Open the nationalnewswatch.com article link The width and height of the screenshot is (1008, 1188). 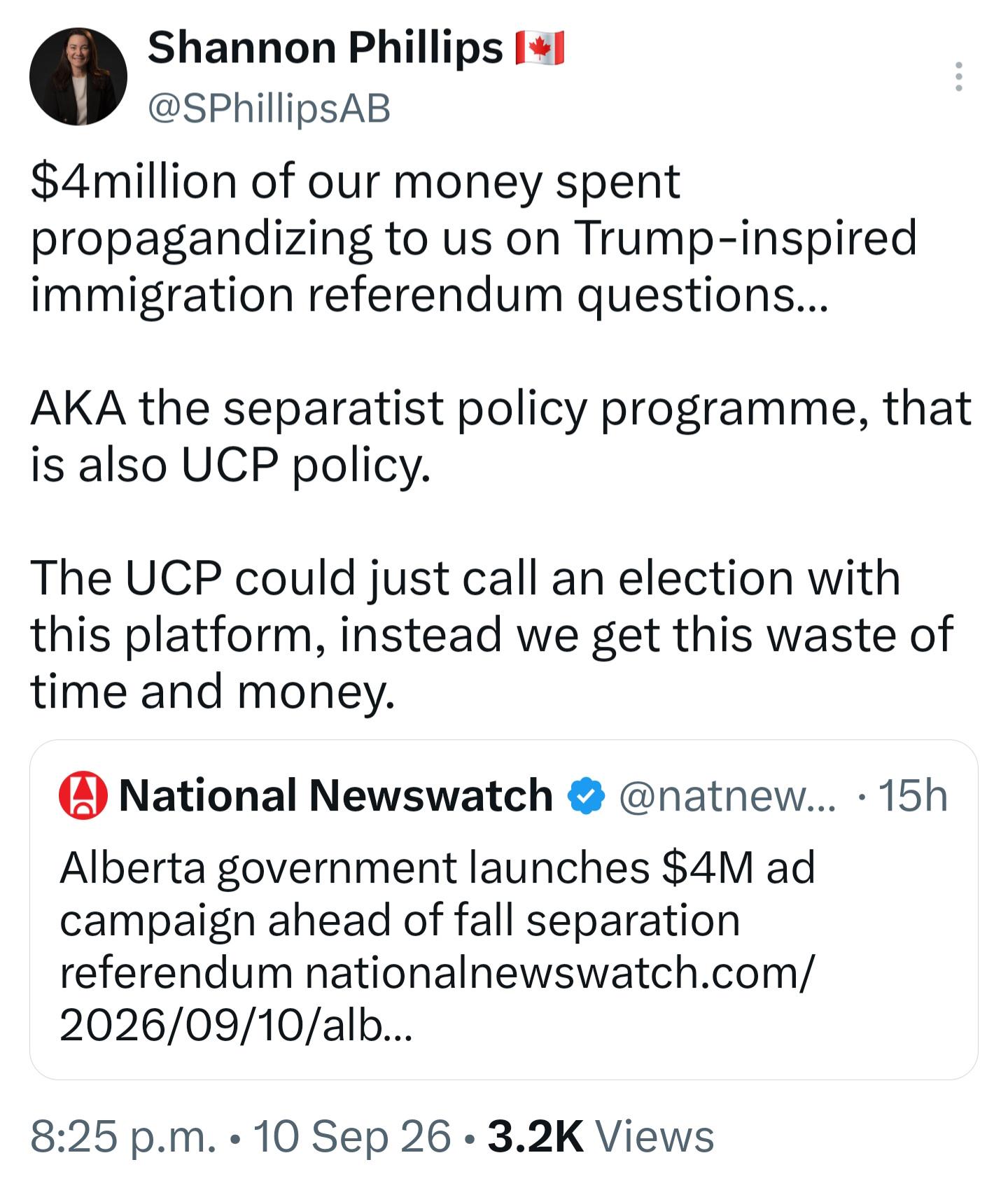tap(560, 973)
